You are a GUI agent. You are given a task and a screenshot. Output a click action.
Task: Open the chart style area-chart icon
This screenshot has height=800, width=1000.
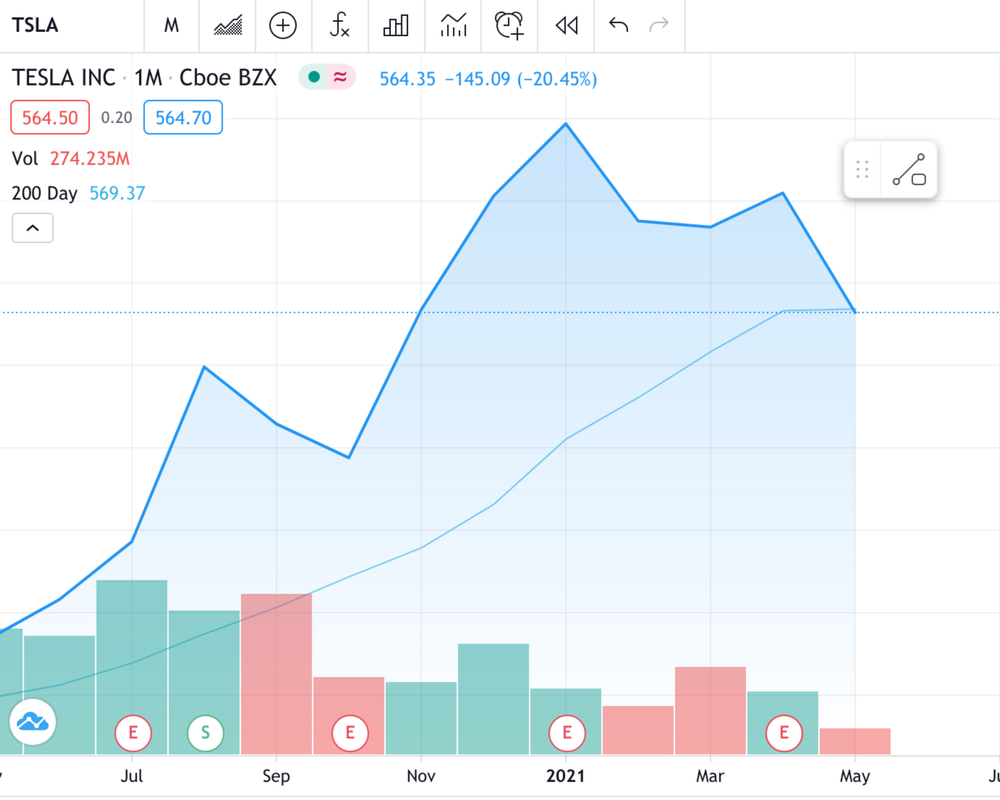click(x=228, y=26)
